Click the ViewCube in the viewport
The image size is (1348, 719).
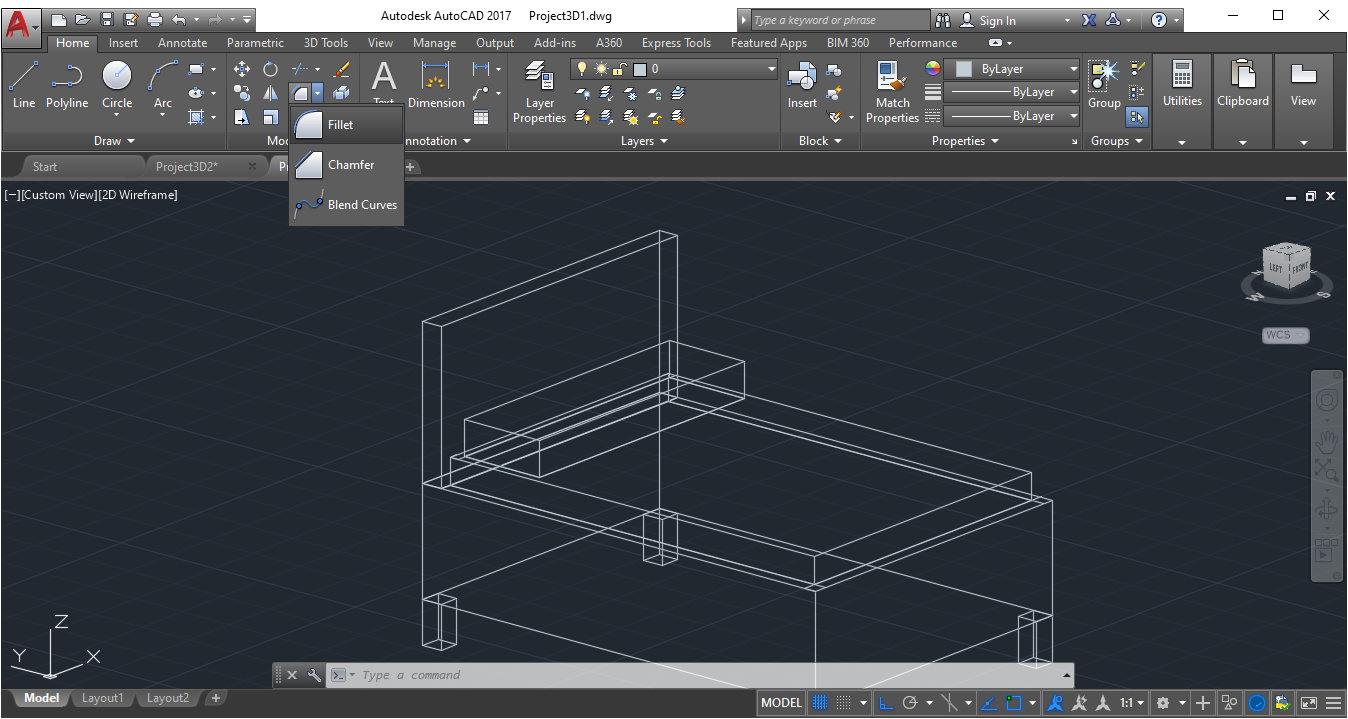coord(1287,268)
